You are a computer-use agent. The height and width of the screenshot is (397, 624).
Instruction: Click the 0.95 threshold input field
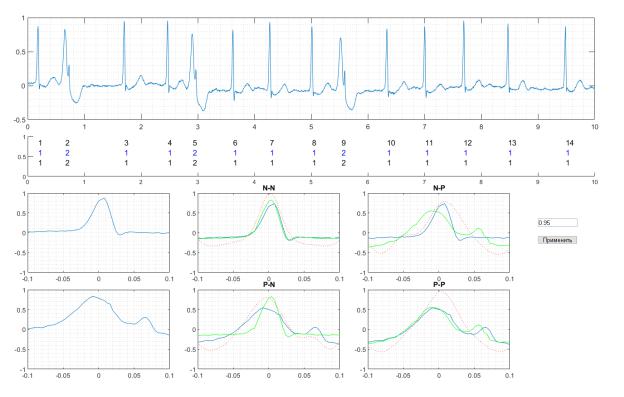tap(557, 223)
